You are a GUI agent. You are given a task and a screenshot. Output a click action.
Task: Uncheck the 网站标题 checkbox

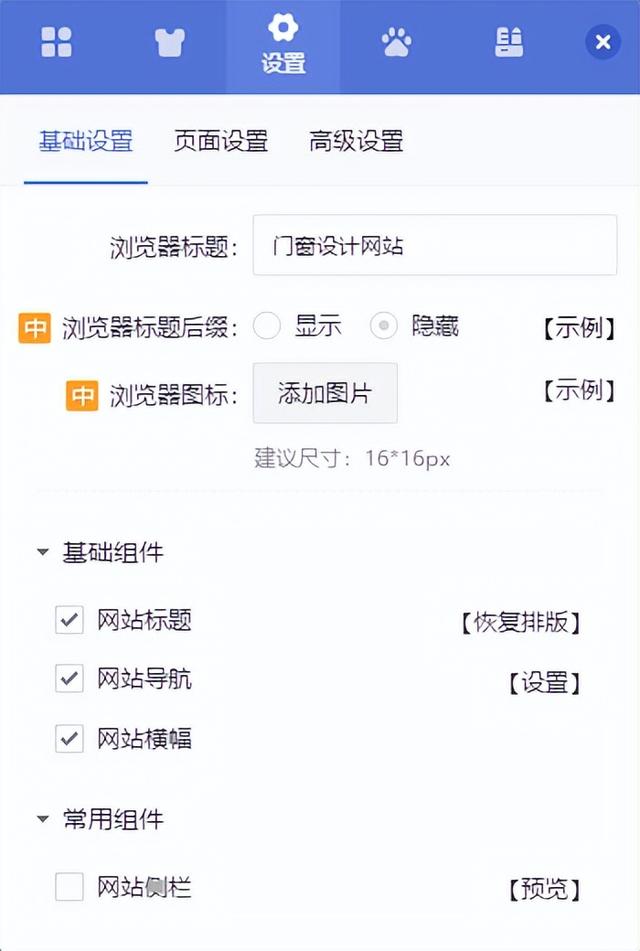tap(68, 620)
